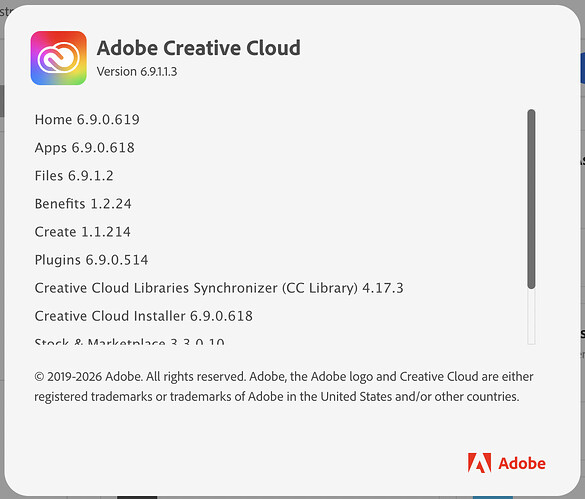585x499 pixels.
Task: Select the Create 1.1.214 entry
Action: click(x=83, y=232)
